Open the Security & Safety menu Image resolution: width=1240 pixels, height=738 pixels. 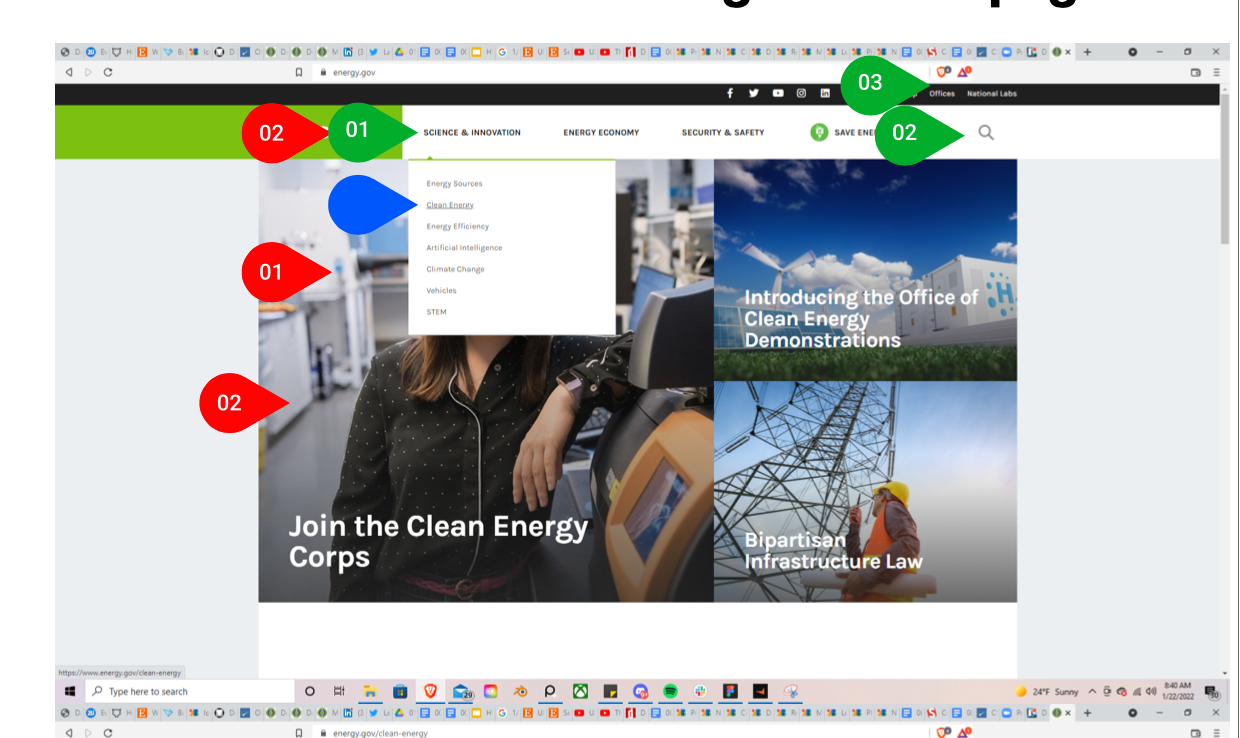click(723, 133)
